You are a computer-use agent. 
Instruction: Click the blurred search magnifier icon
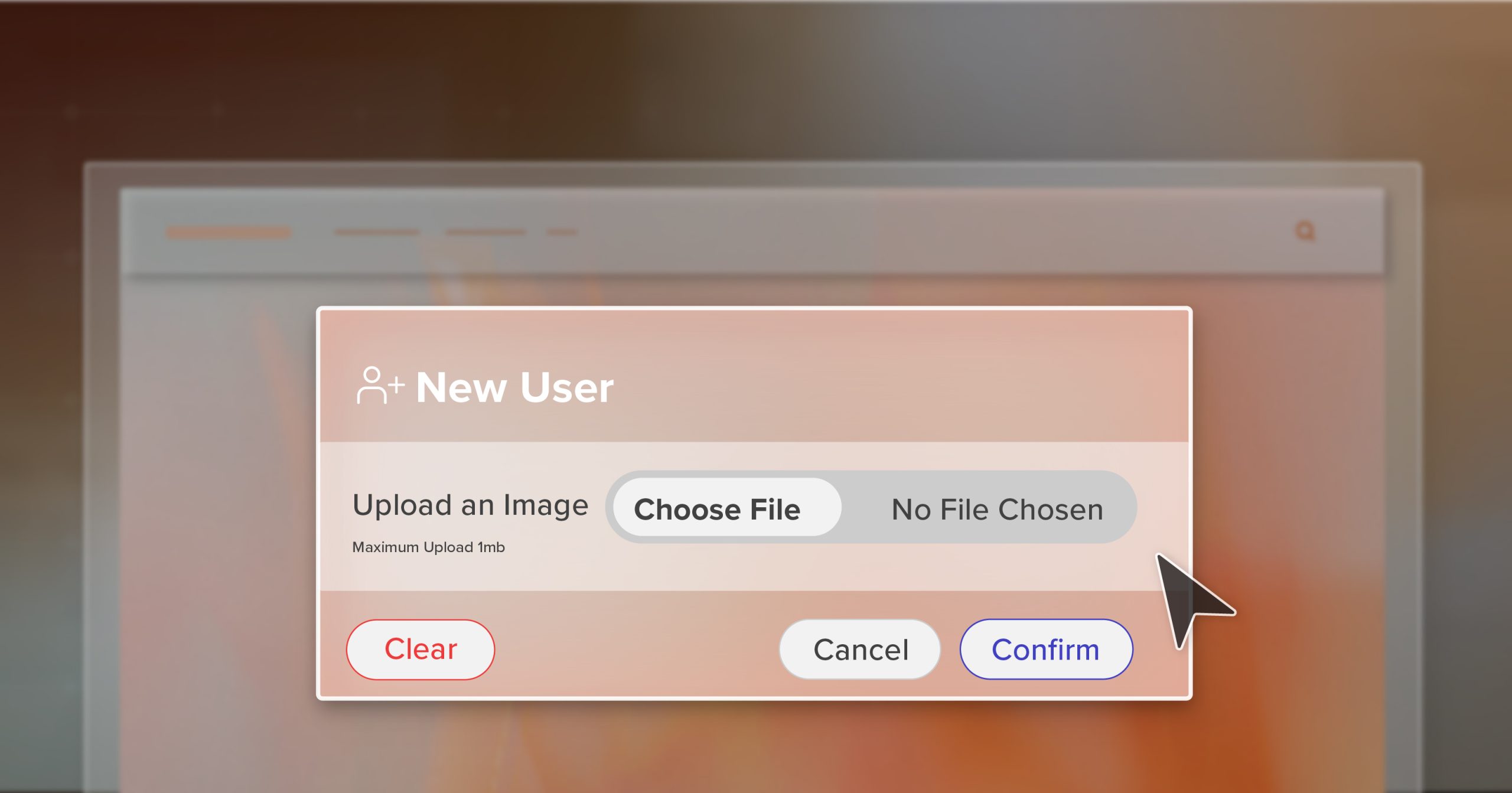click(1305, 231)
